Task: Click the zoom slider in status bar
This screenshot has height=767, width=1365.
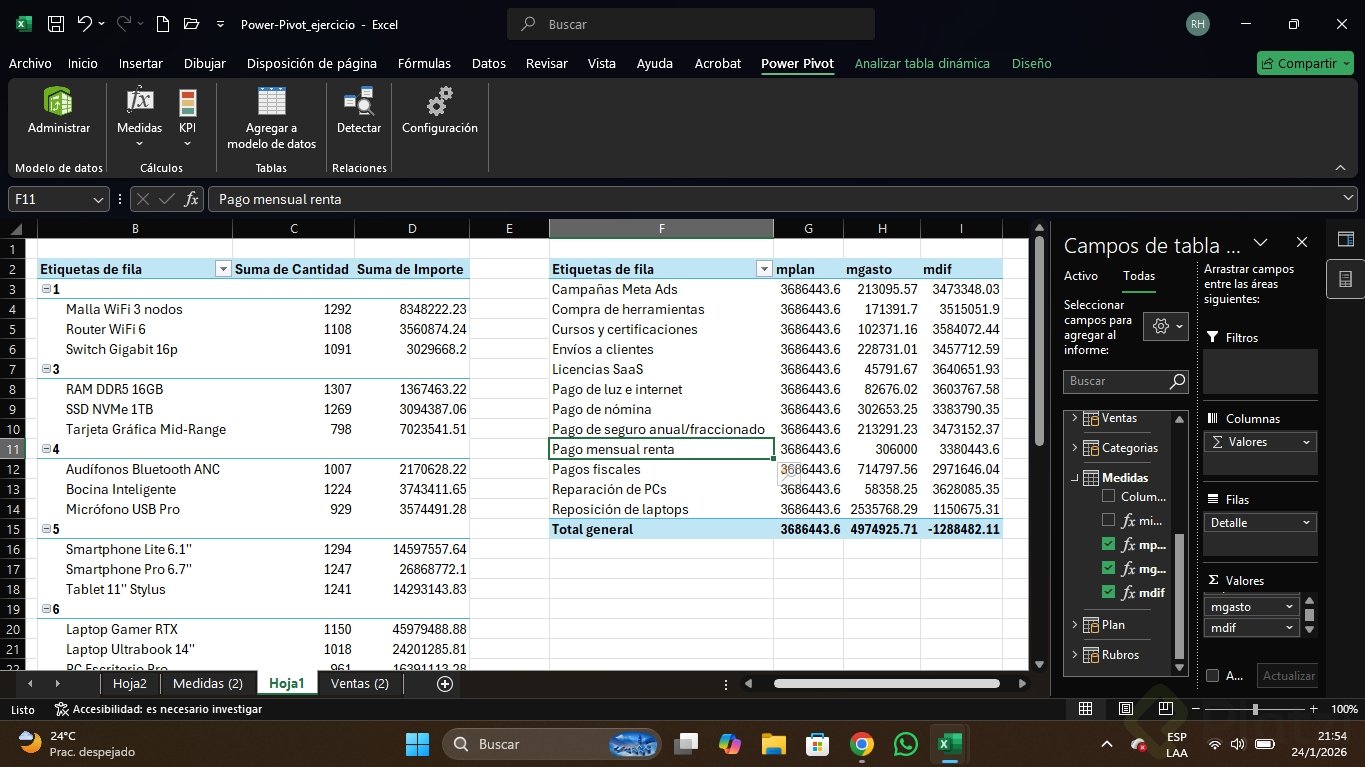Action: [1255, 709]
